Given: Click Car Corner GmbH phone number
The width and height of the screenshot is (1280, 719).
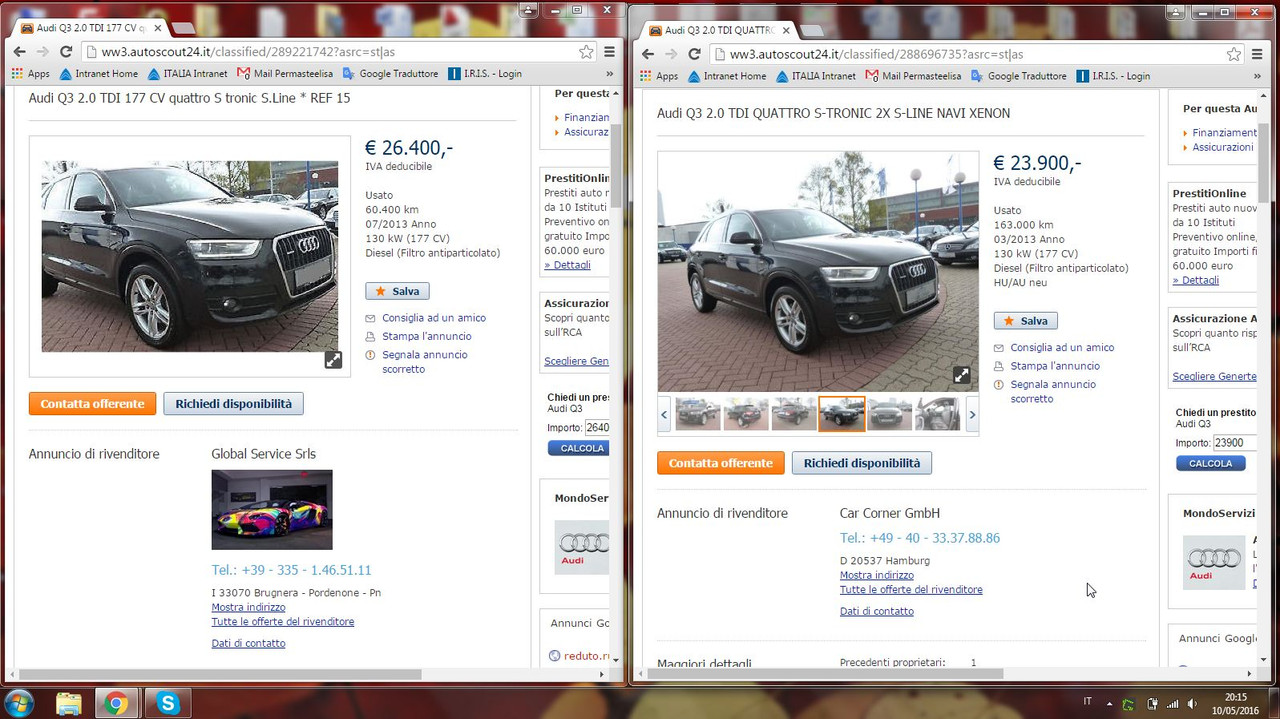Looking at the screenshot, I should pyautogui.click(x=919, y=538).
